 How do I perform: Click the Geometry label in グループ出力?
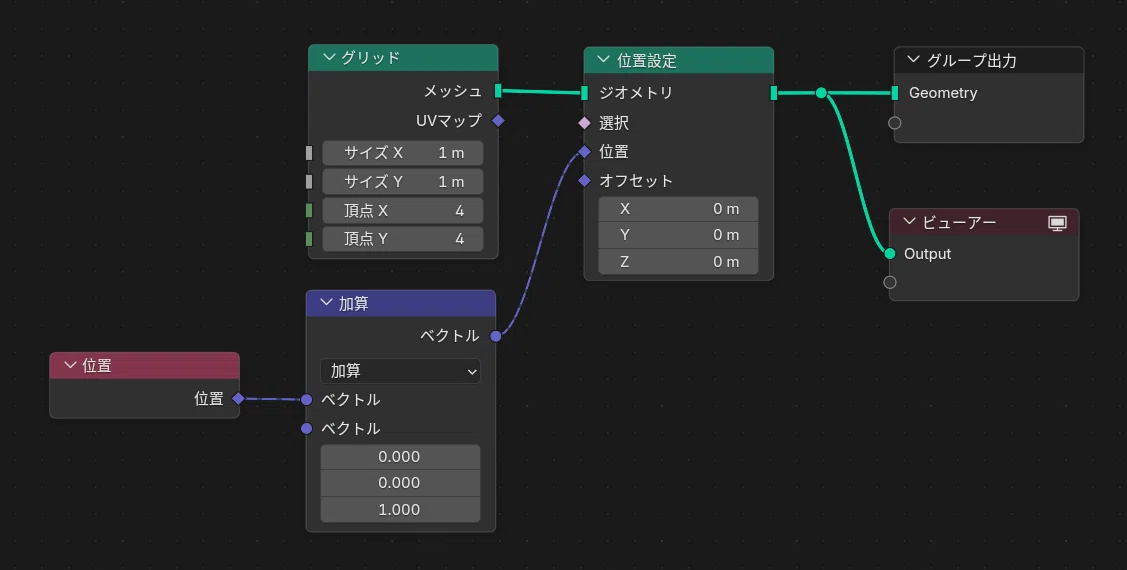(943, 93)
